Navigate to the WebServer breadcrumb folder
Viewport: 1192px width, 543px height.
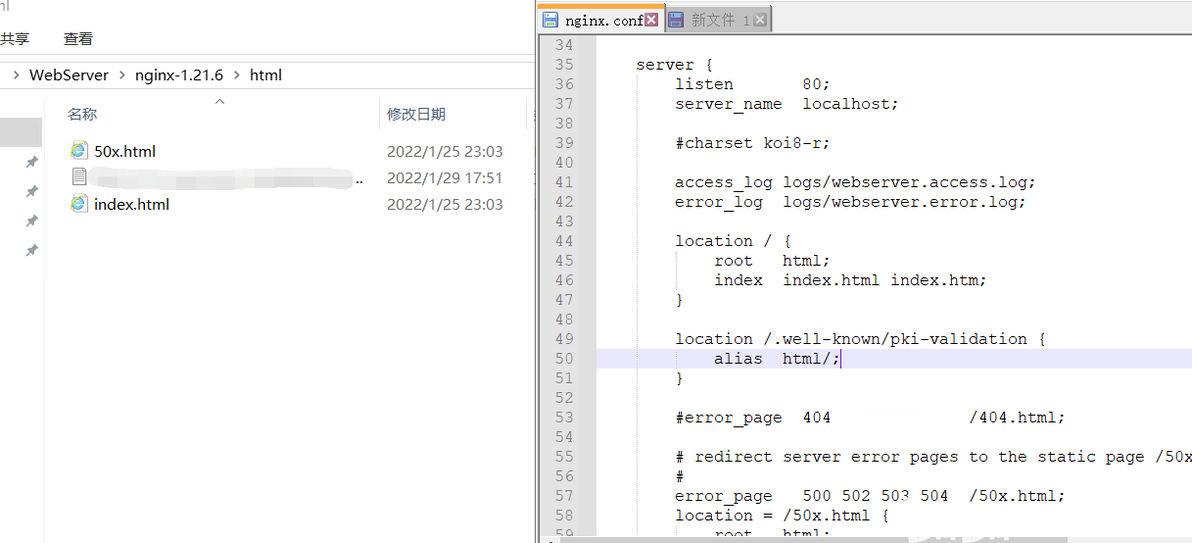point(69,75)
